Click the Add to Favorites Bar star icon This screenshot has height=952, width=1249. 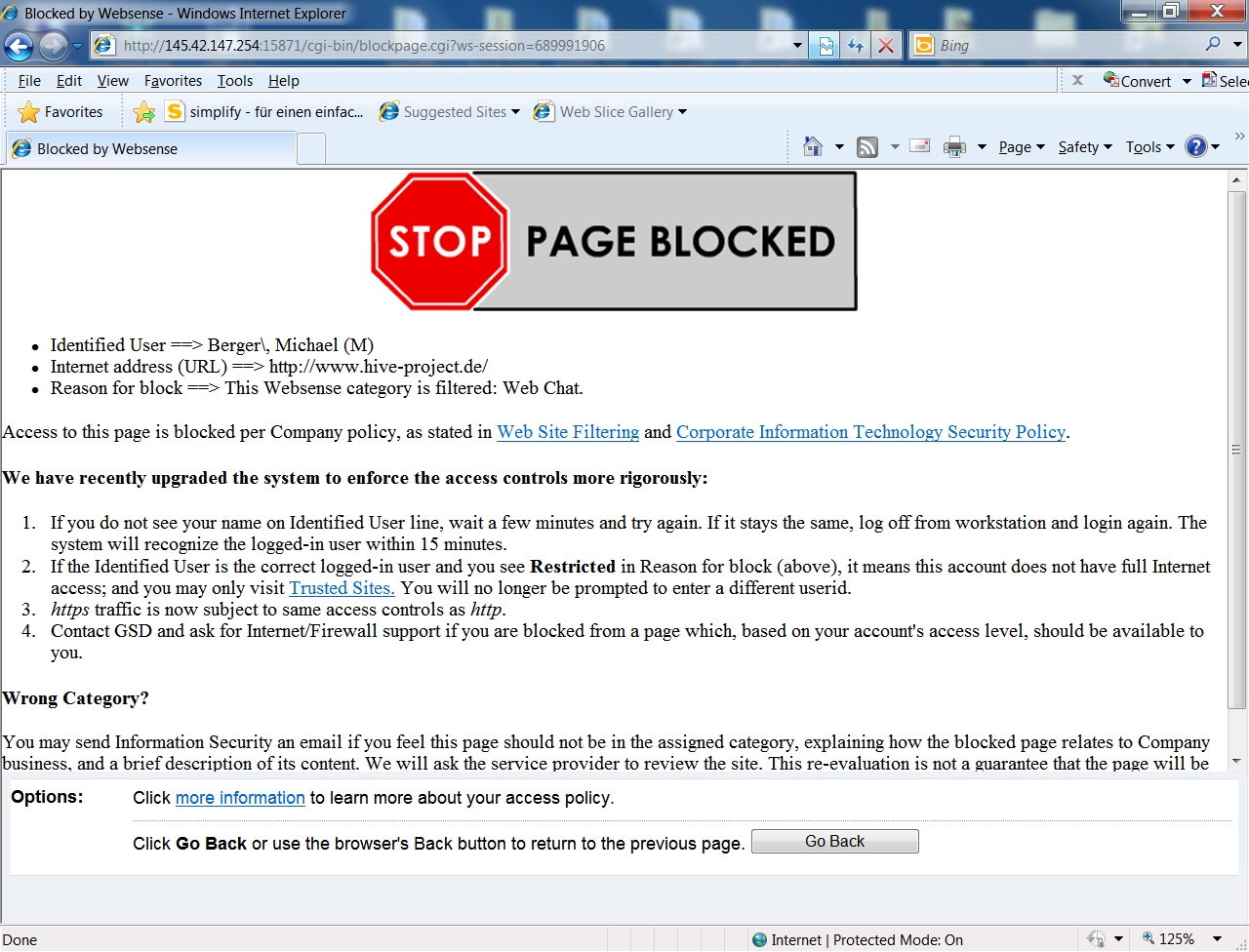click(144, 112)
